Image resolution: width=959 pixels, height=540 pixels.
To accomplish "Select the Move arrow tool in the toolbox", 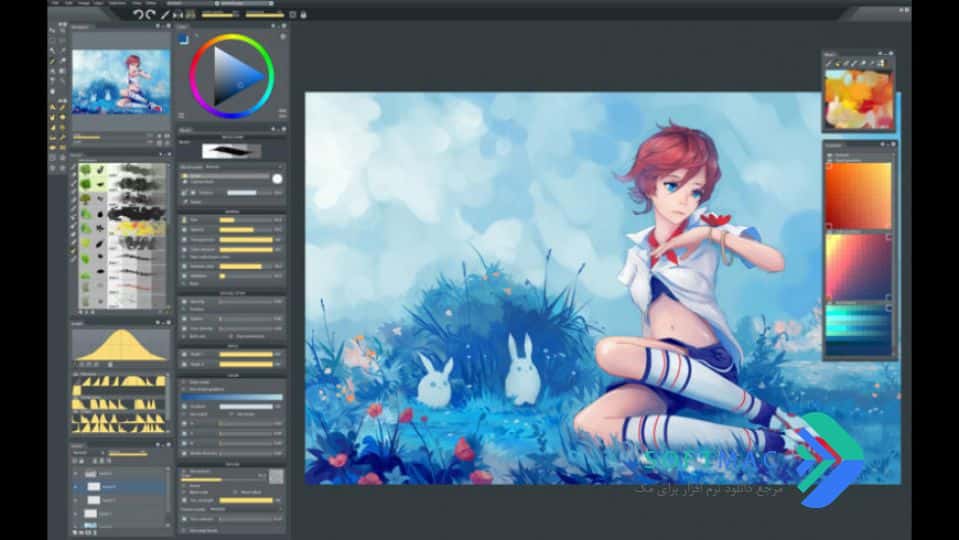I will pyautogui.click(x=53, y=31).
